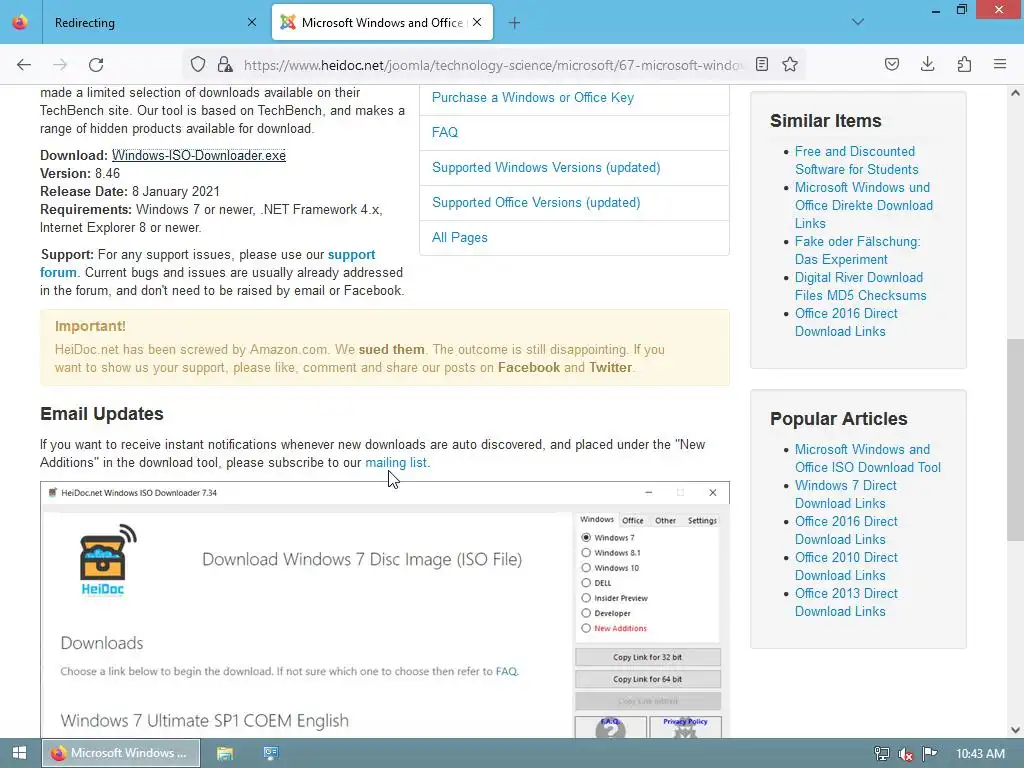This screenshot has width=1024, height=768.
Task: Select Windows 10 radio button in screenshot
Action: [x=586, y=568]
